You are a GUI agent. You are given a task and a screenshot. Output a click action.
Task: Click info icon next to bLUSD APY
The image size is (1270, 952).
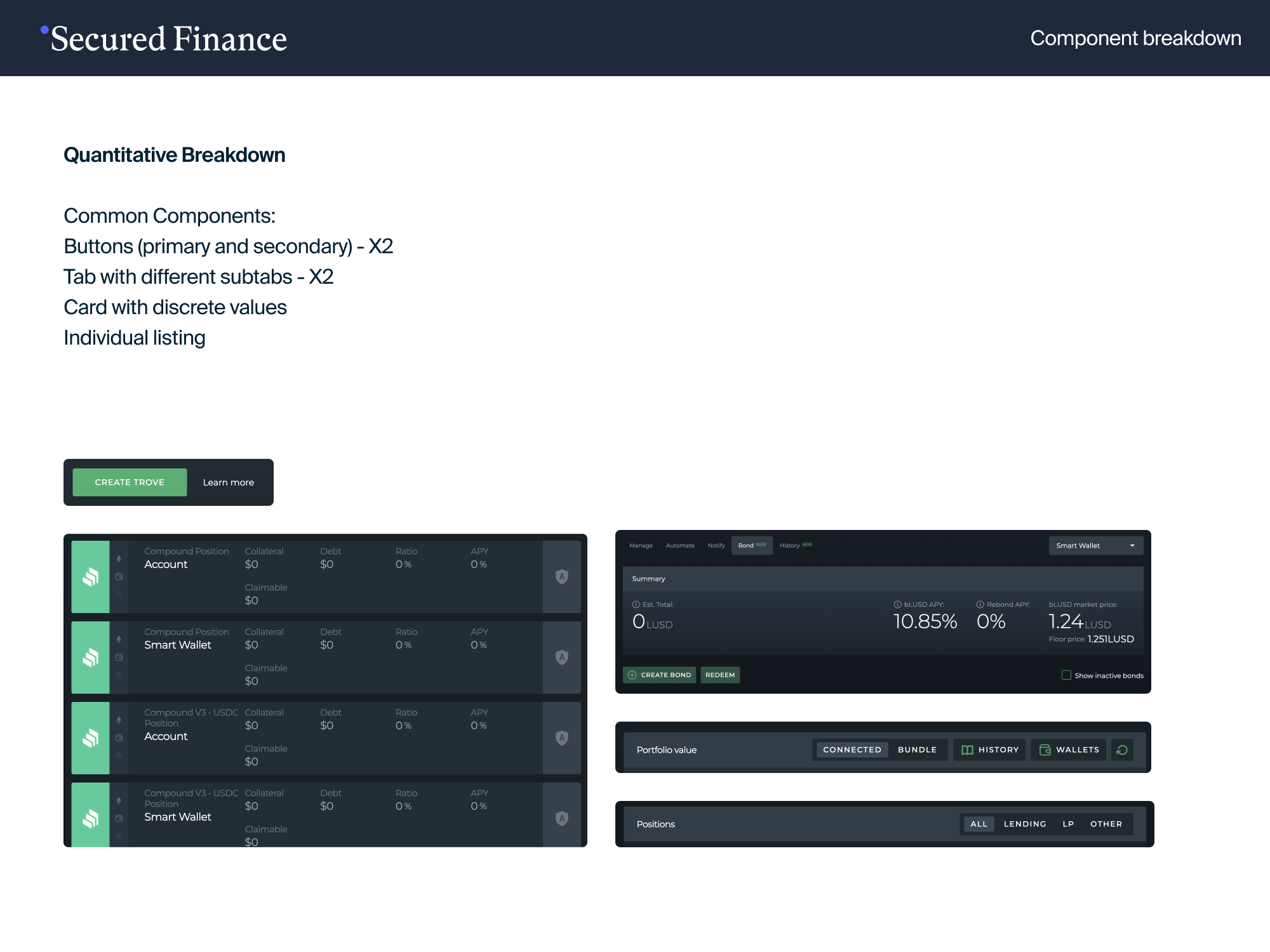[898, 605]
